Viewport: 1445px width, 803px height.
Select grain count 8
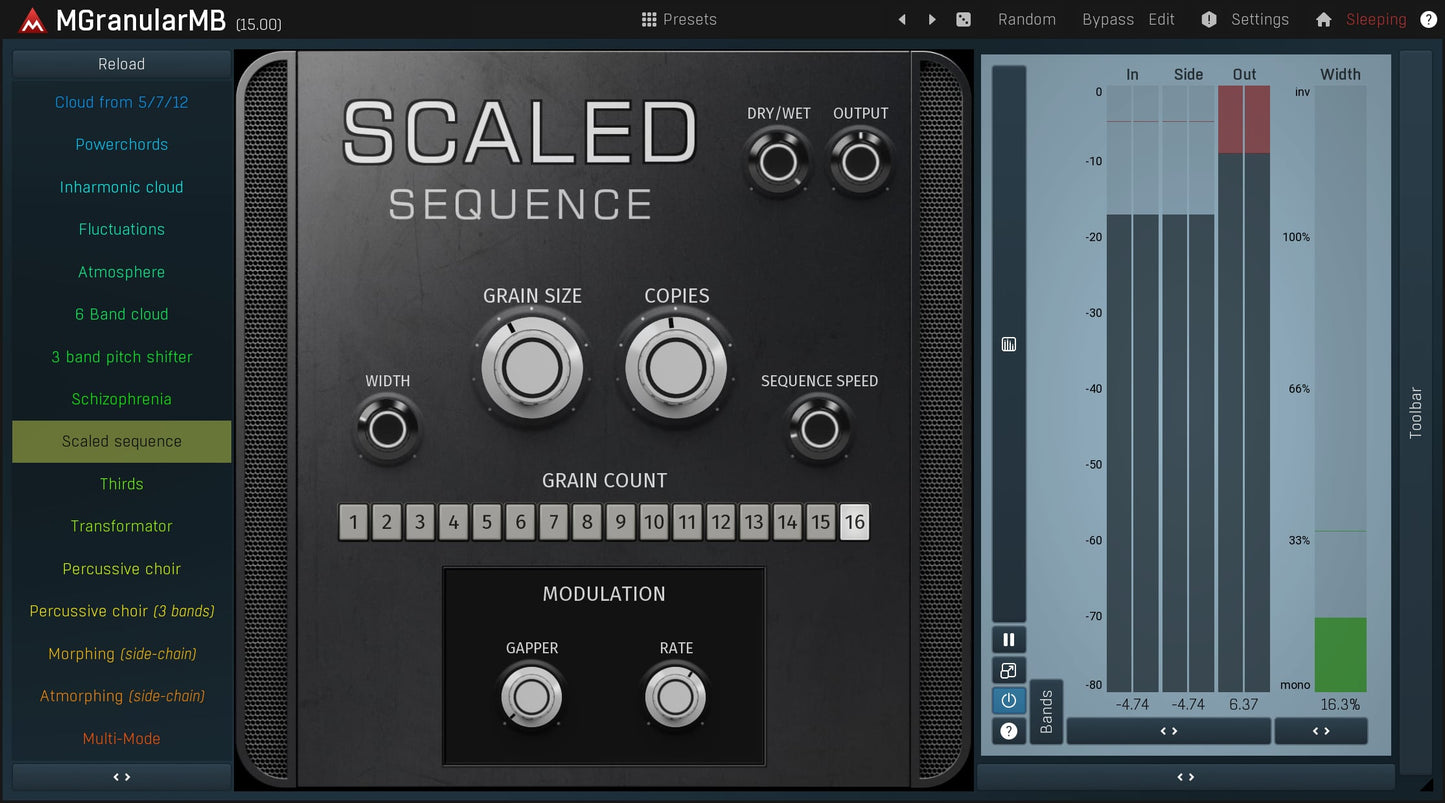[587, 522]
